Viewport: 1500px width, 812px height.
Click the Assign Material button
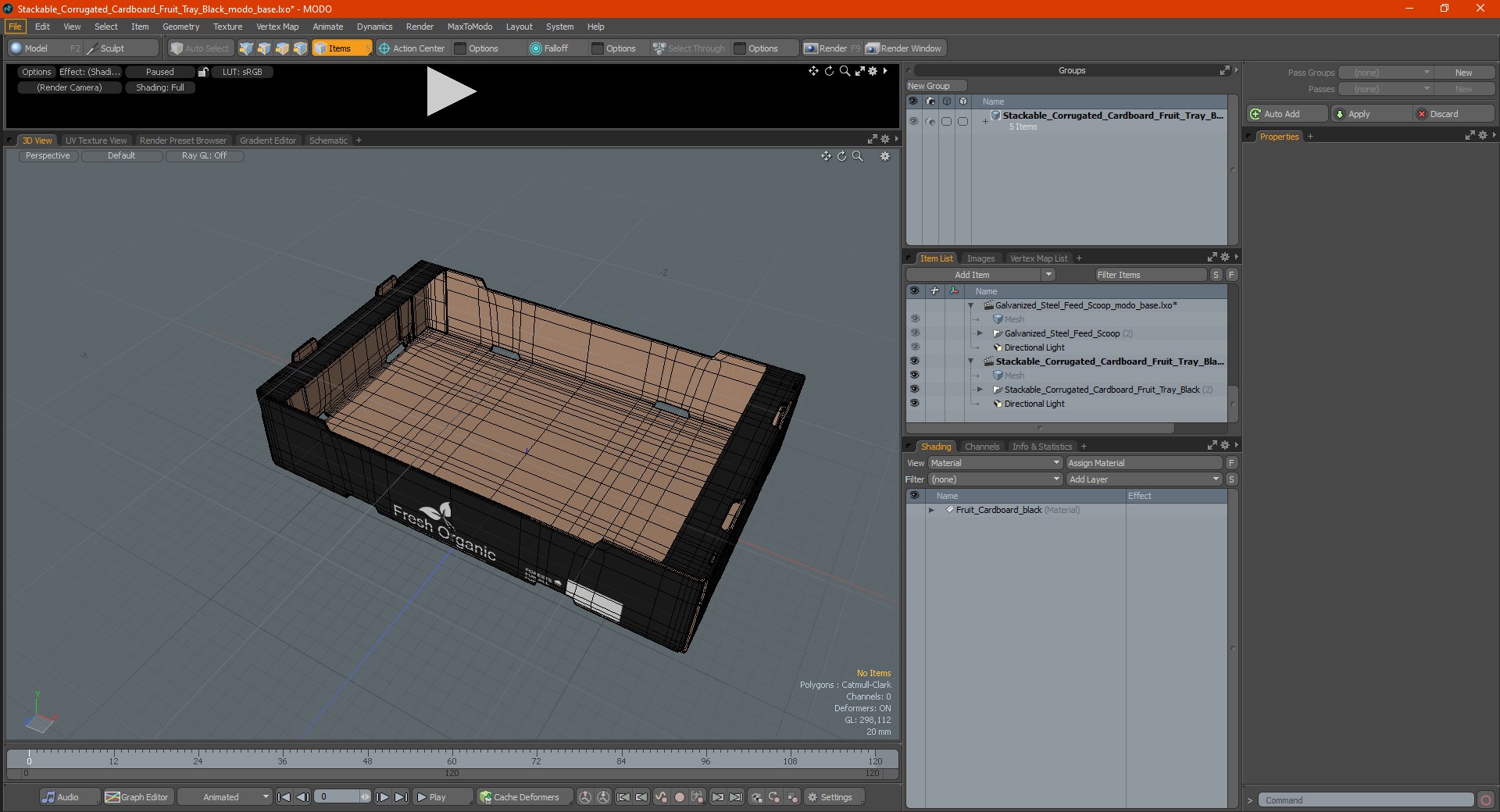1143,463
